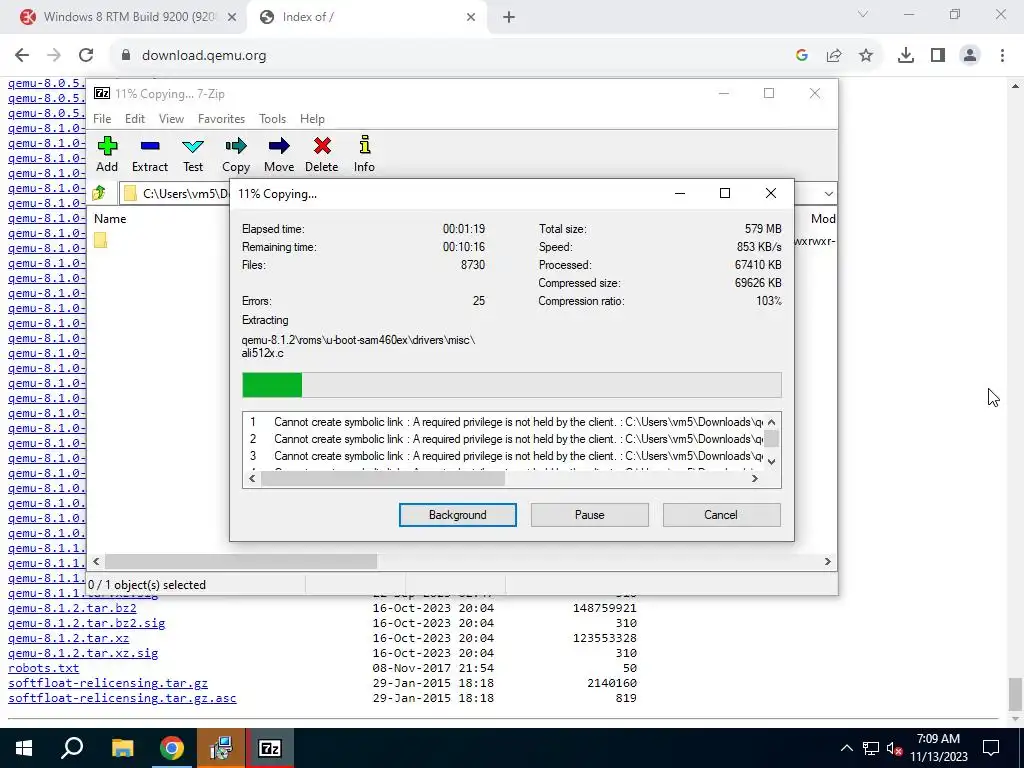Toggle Chrome side panel icon
This screenshot has width=1024, height=768.
[x=938, y=56]
